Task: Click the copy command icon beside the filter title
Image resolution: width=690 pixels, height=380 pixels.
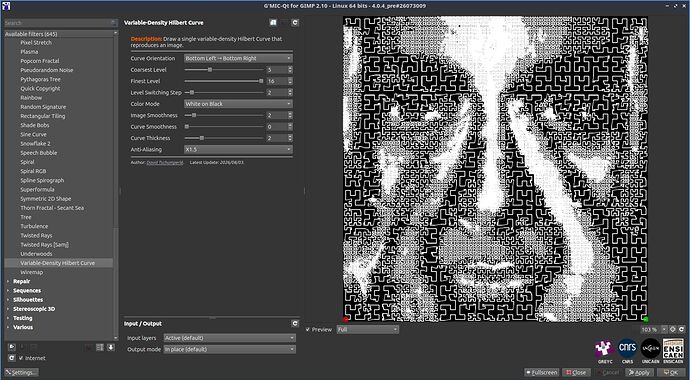Action: pos(273,22)
